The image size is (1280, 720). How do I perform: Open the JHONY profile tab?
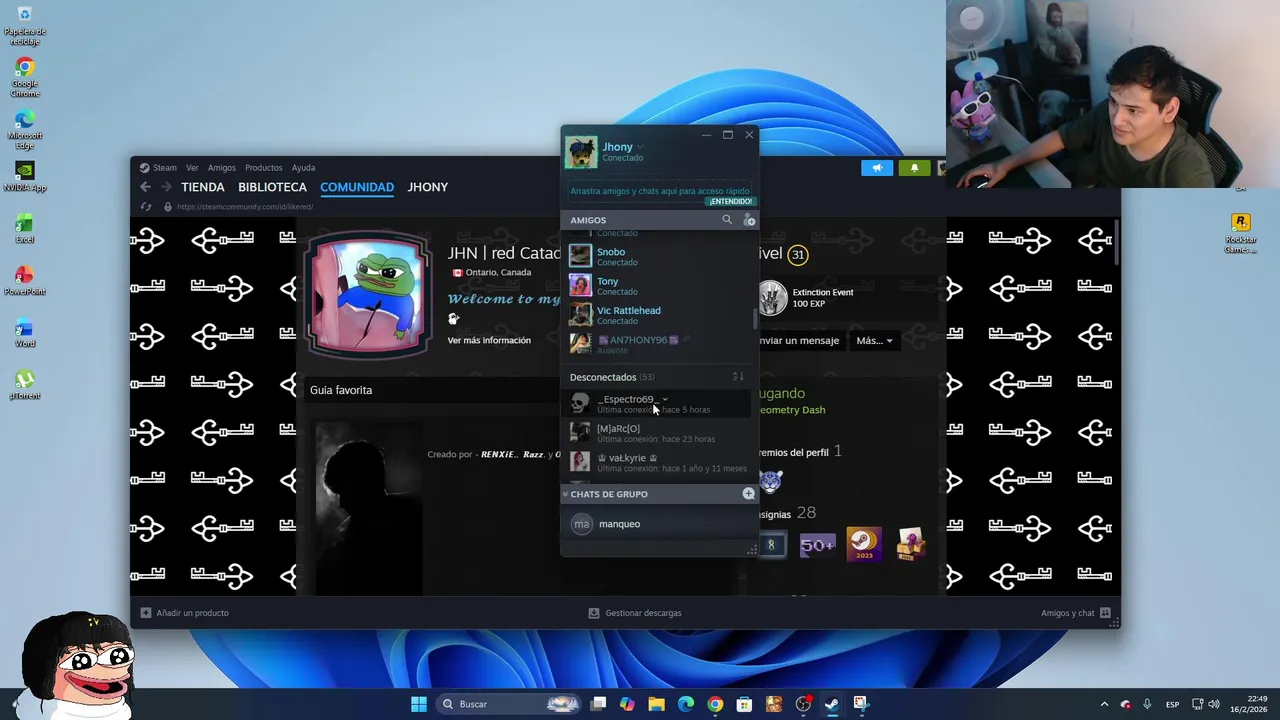pos(428,187)
